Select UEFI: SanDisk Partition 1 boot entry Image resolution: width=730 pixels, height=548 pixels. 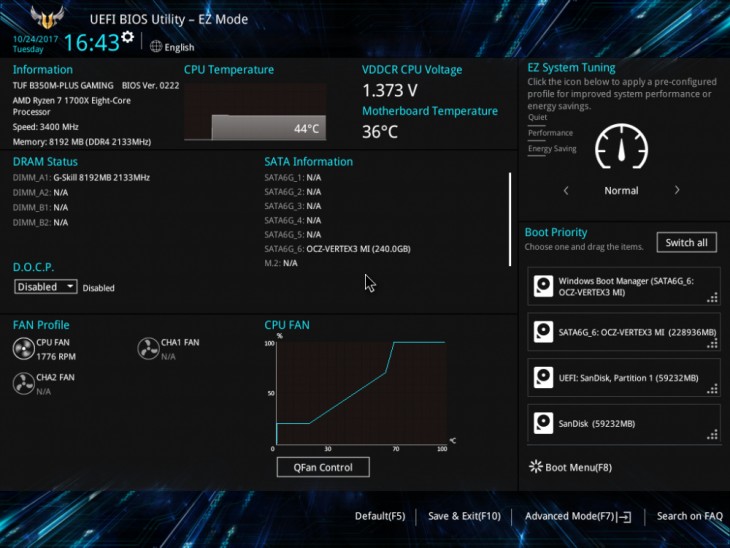coord(624,378)
